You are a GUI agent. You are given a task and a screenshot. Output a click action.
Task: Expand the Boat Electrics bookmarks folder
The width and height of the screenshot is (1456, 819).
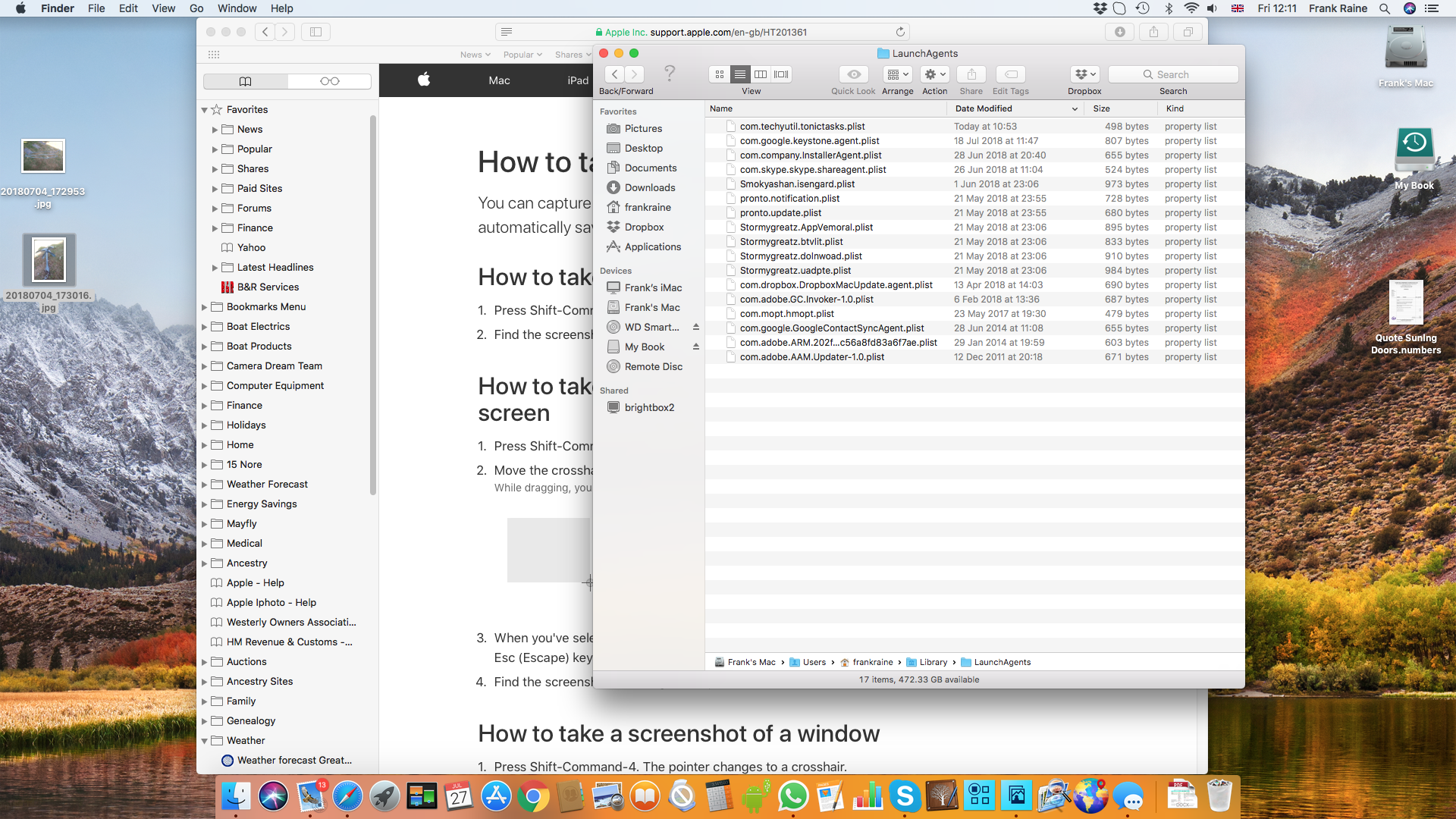click(205, 327)
